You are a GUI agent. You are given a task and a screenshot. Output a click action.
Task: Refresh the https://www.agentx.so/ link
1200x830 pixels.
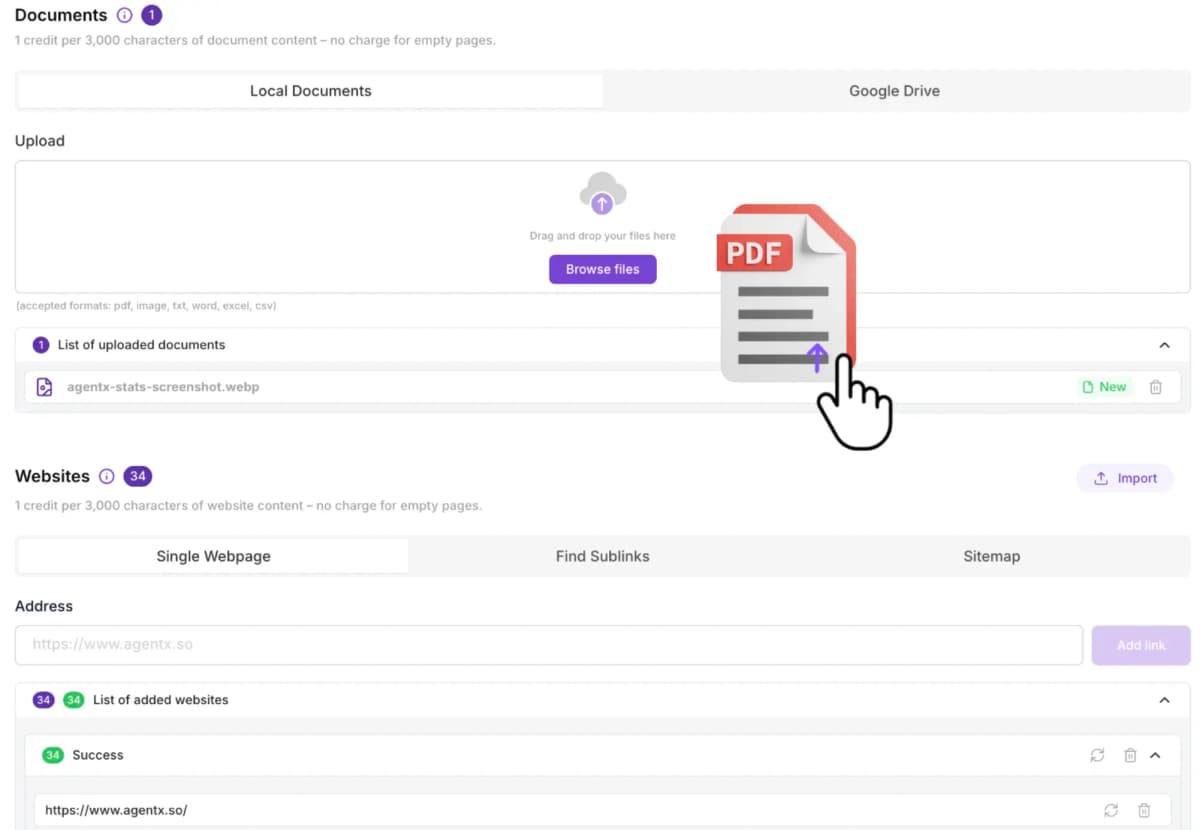(x=1111, y=810)
